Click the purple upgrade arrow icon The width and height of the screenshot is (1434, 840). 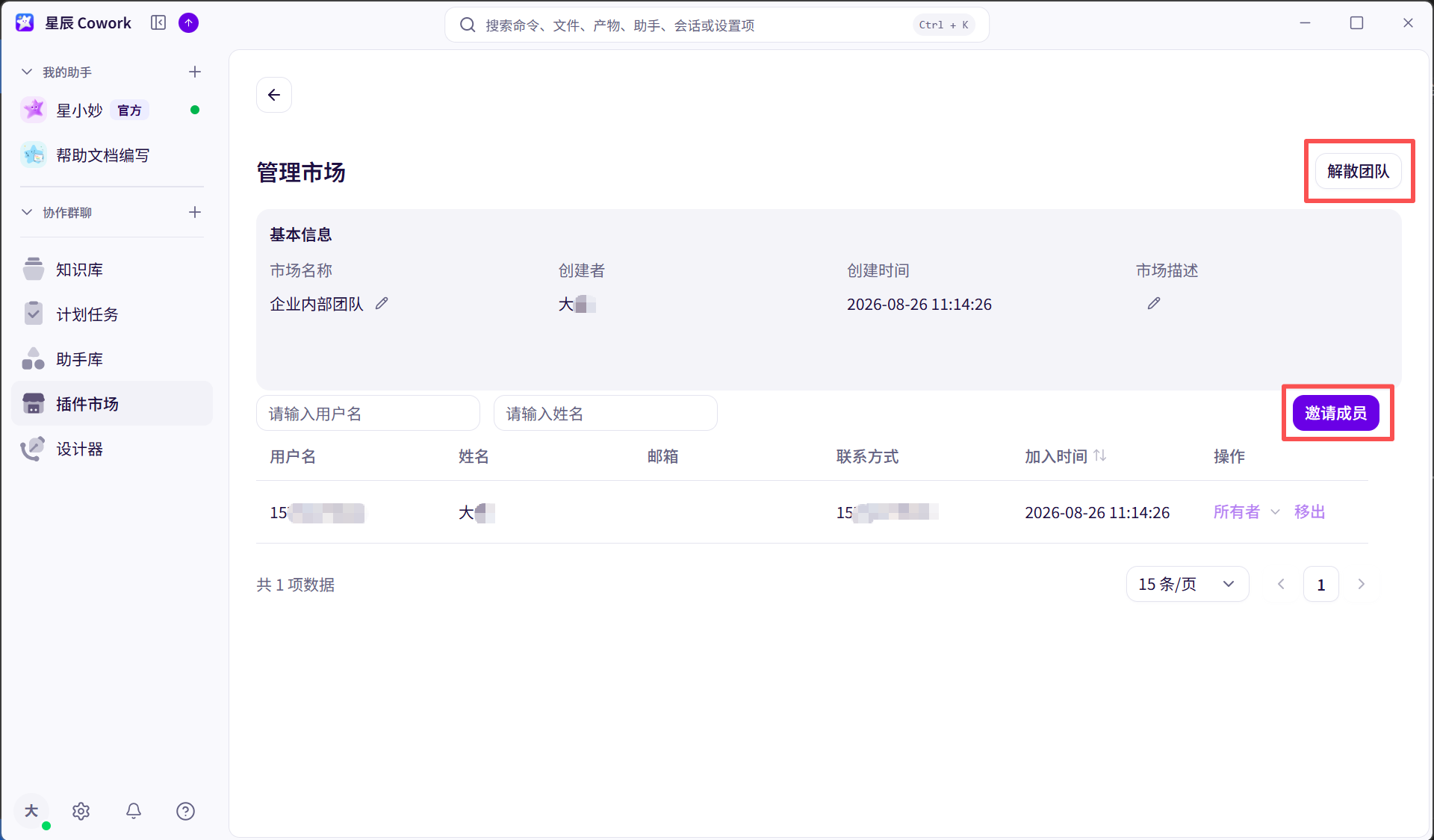tap(189, 23)
